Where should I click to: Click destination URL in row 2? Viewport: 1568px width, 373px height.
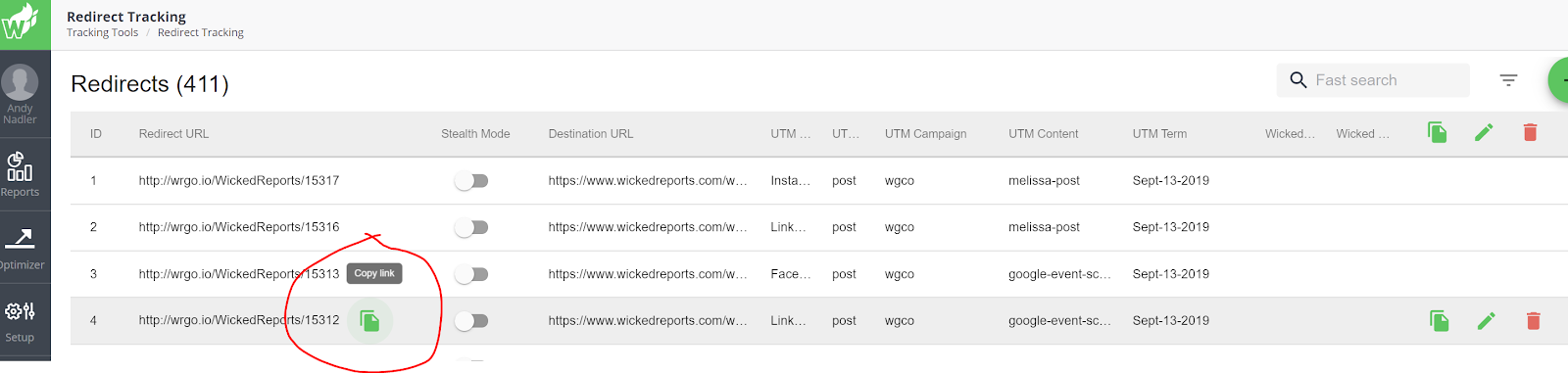click(648, 227)
